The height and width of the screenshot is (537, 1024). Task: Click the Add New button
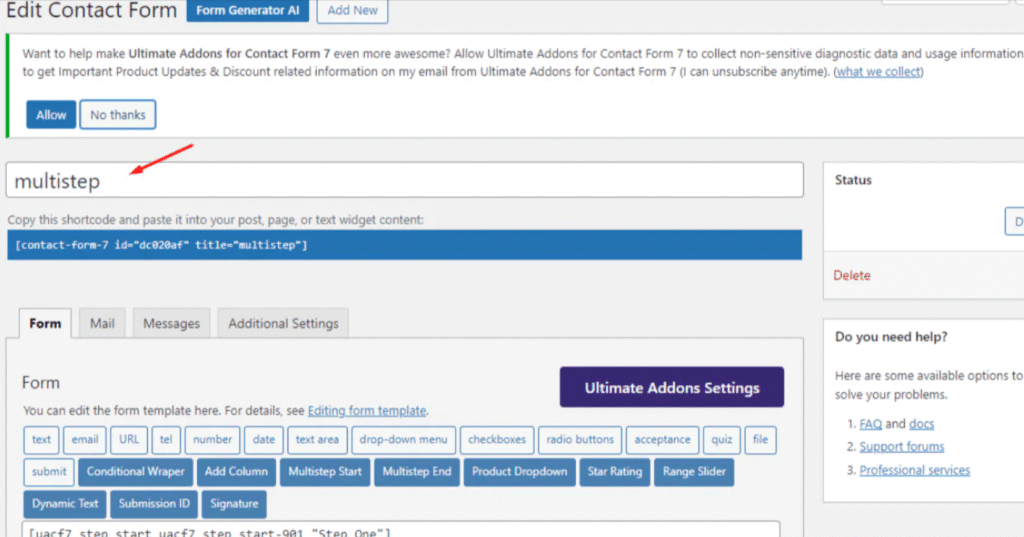click(352, 10)
